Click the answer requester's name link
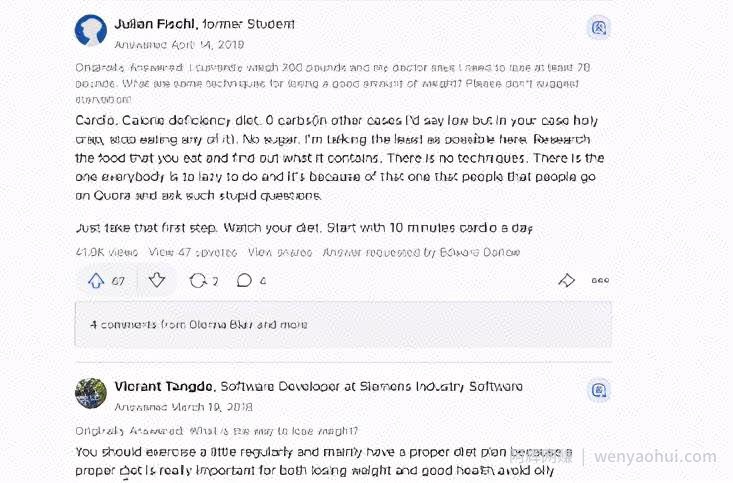The image size is (733, 483). (480, 252)
